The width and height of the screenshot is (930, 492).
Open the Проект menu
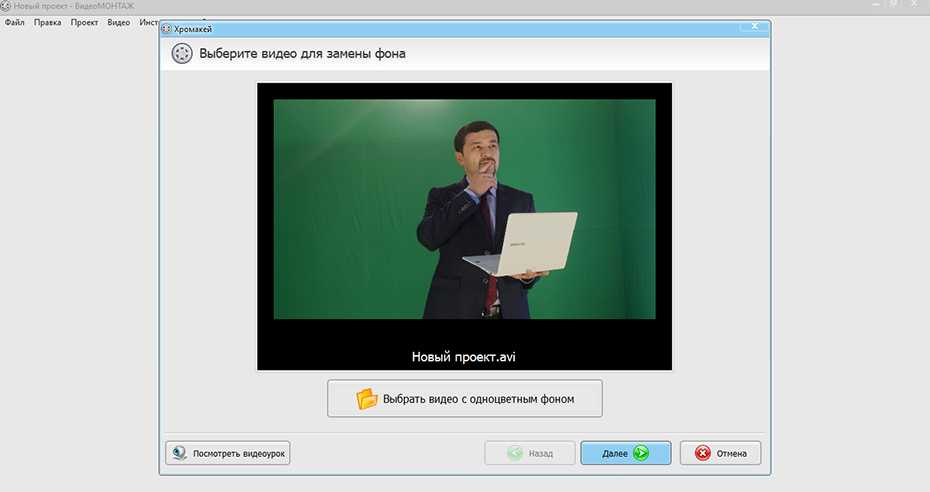click(x=84, y=22)
